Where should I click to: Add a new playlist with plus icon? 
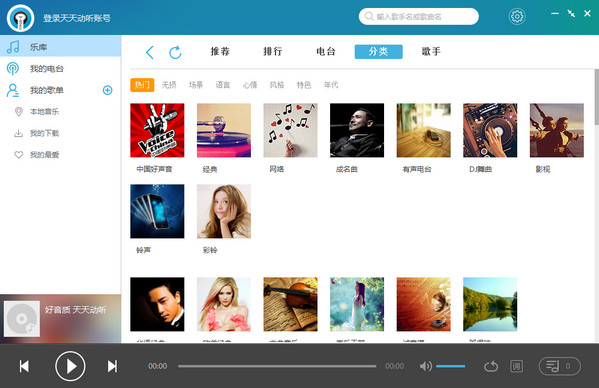coord(107,90)
